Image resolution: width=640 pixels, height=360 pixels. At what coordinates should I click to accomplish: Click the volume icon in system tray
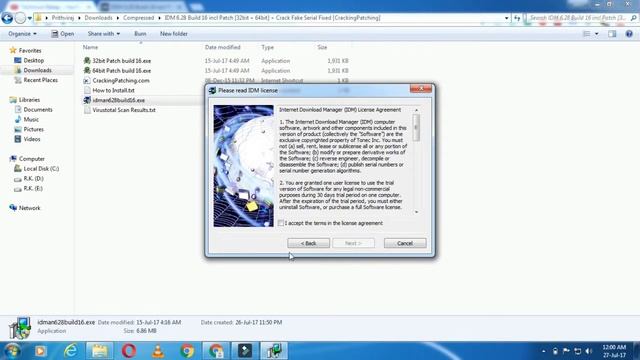tap(589, 351)
